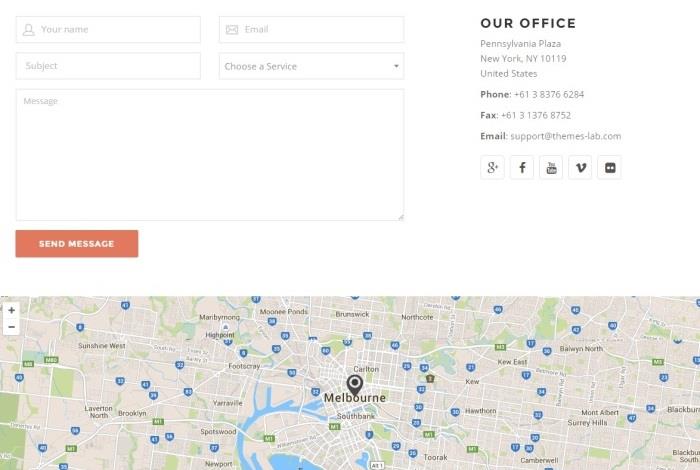Click the Footscray label on the map
The height and width of the screenshot is (470, 700).
(244, 366)
